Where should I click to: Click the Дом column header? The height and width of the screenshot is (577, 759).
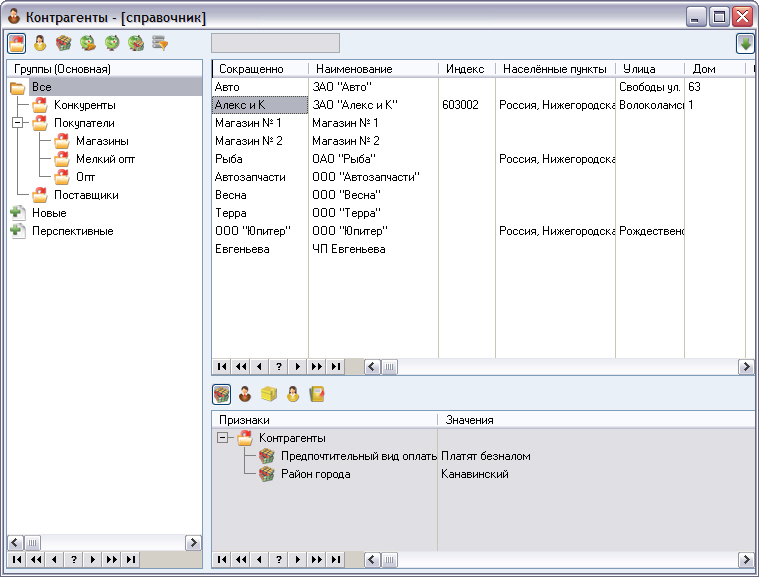[x=714, y=69]
